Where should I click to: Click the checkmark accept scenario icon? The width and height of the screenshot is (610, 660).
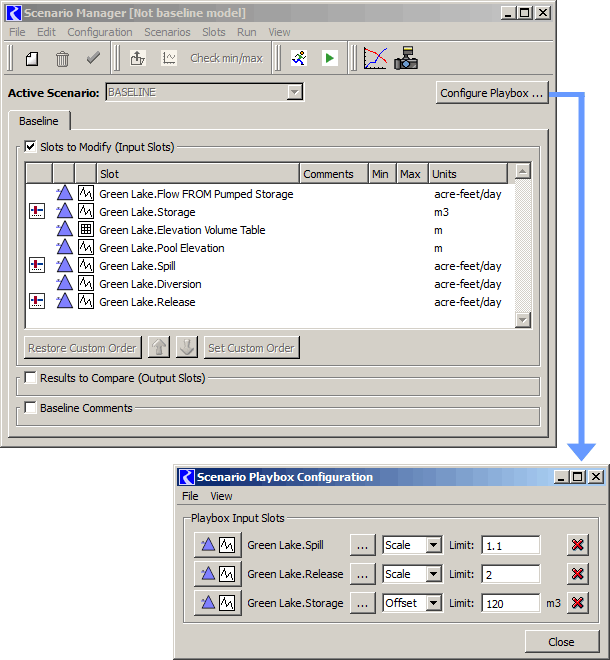tap(93, 58)
